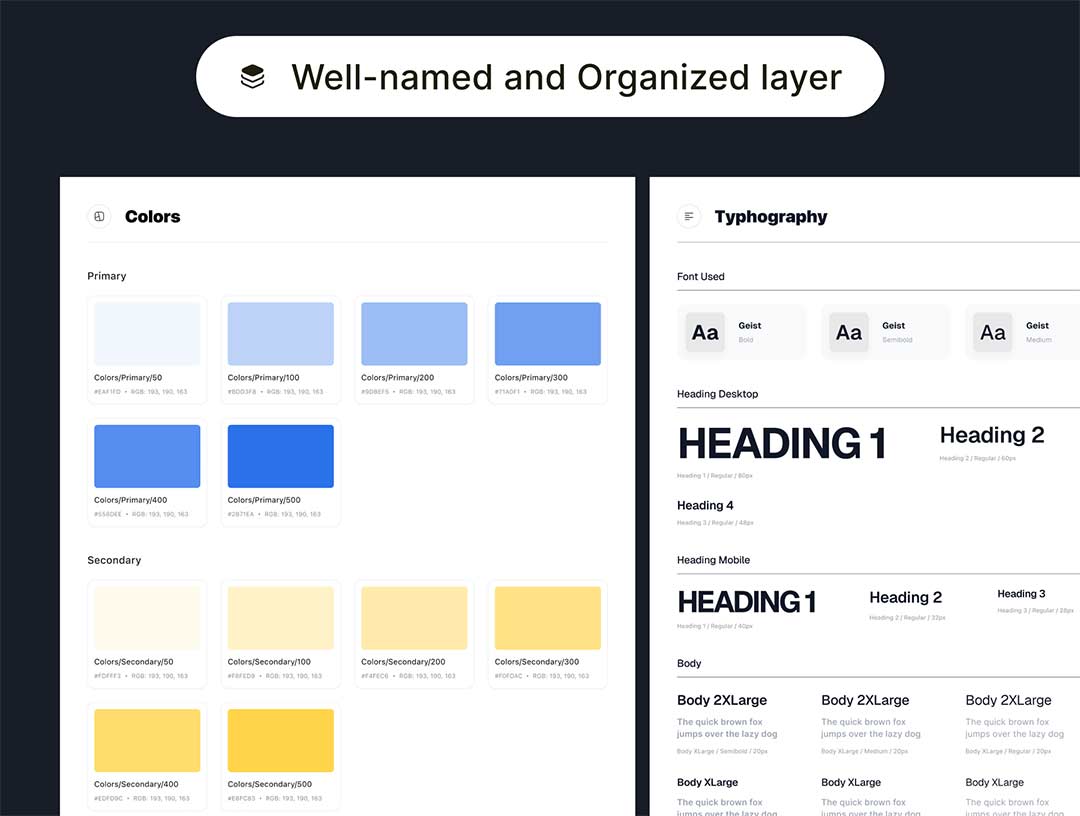Select the Heading 4 sample text
Image resolution: width=1080 pixels, height=816 pixels.
click(705, 505)
